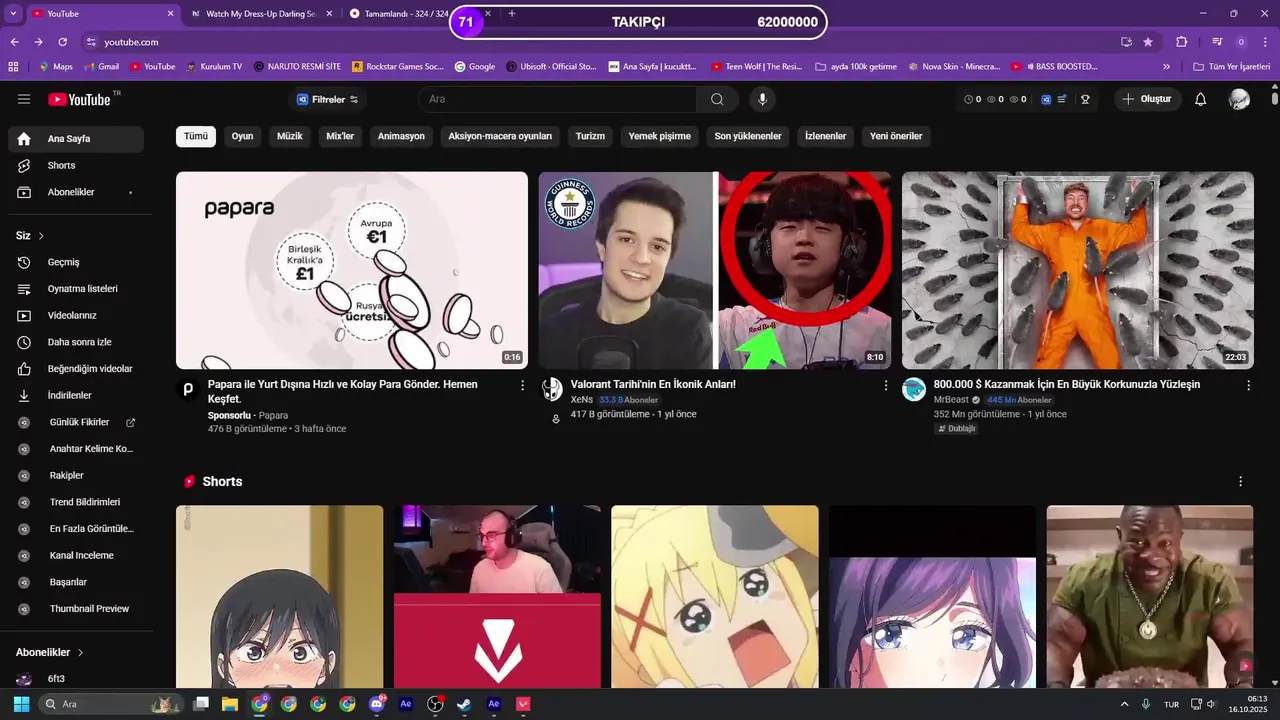This screenshot has height=720, width=1280.
Task: Open media controls icon in Chrome toolbar
Action: pyautogui.click(x=1217, y=42)
